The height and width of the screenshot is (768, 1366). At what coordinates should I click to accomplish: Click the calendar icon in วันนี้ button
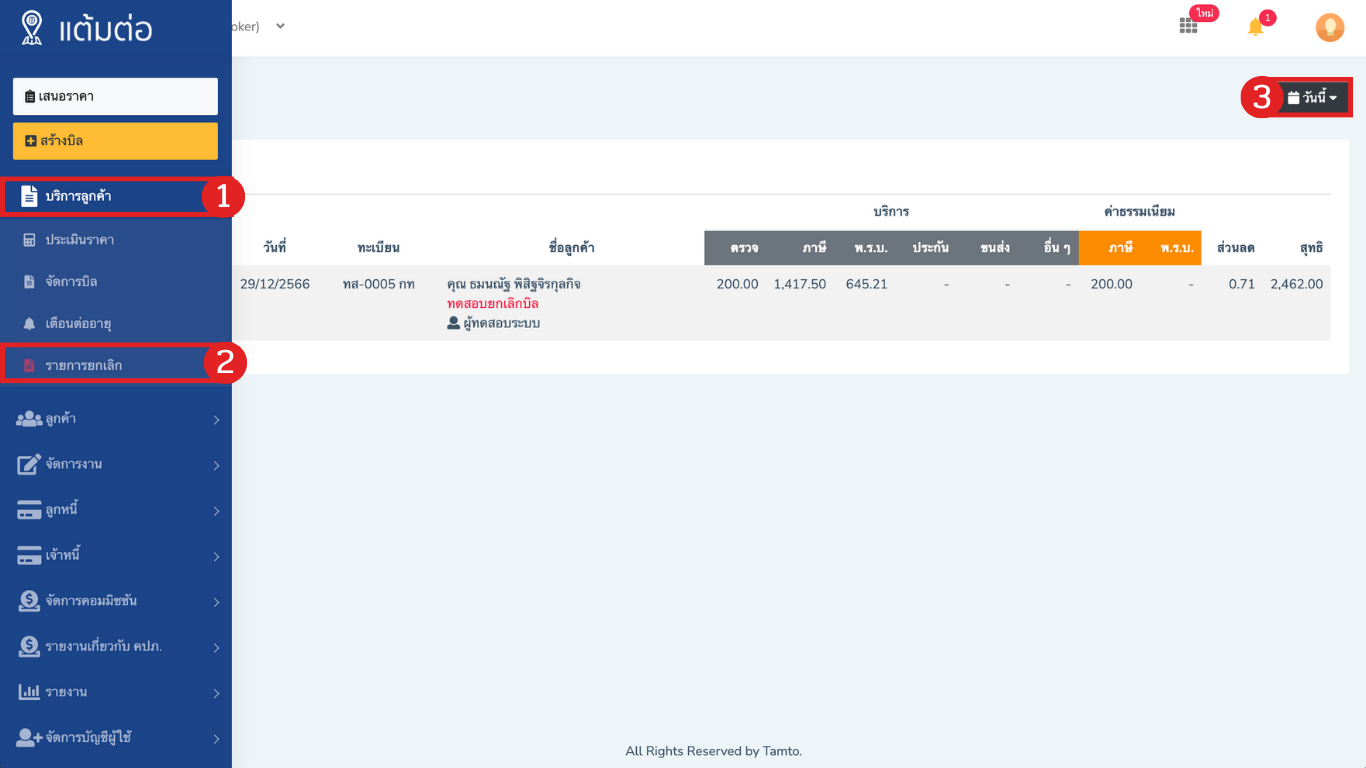[x=1294, y=98]
